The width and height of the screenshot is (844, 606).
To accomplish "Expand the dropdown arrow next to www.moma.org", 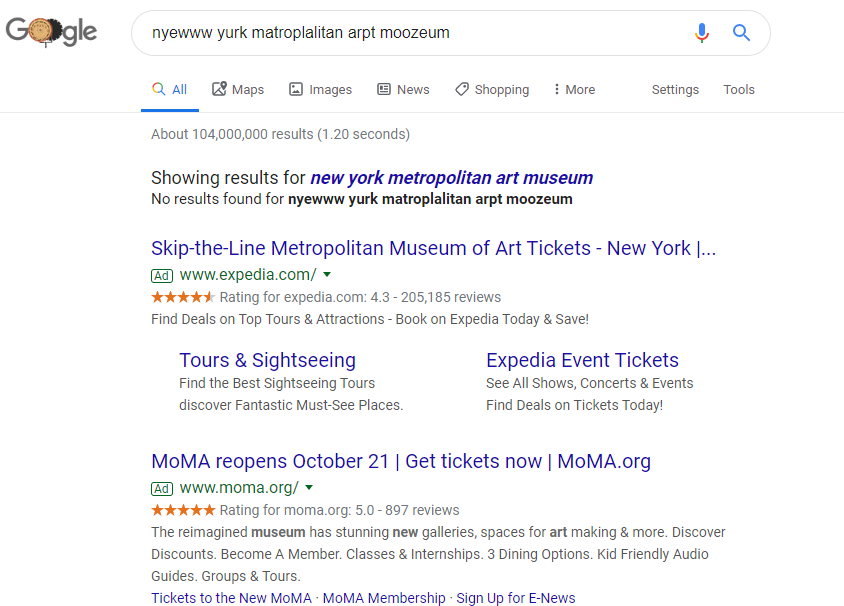I will coord(309,488).
